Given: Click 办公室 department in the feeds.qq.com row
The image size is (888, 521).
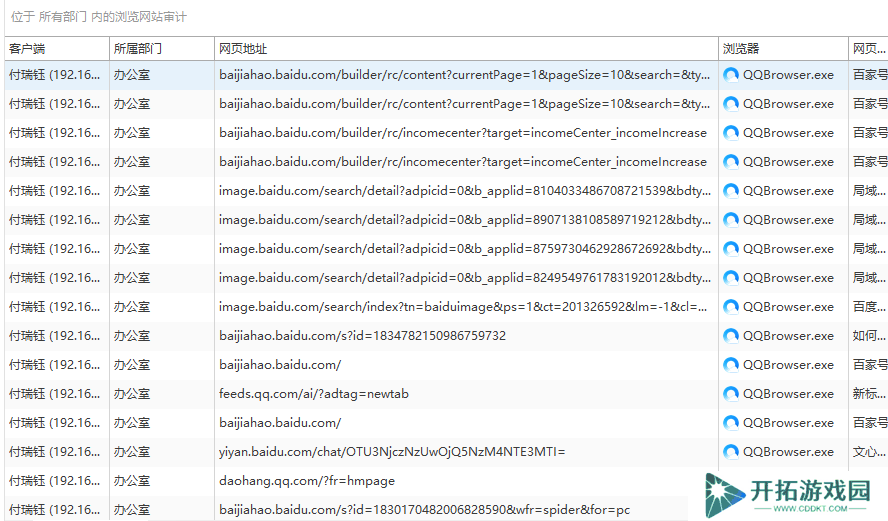Looking at the screenshot, I should (132, 394).
